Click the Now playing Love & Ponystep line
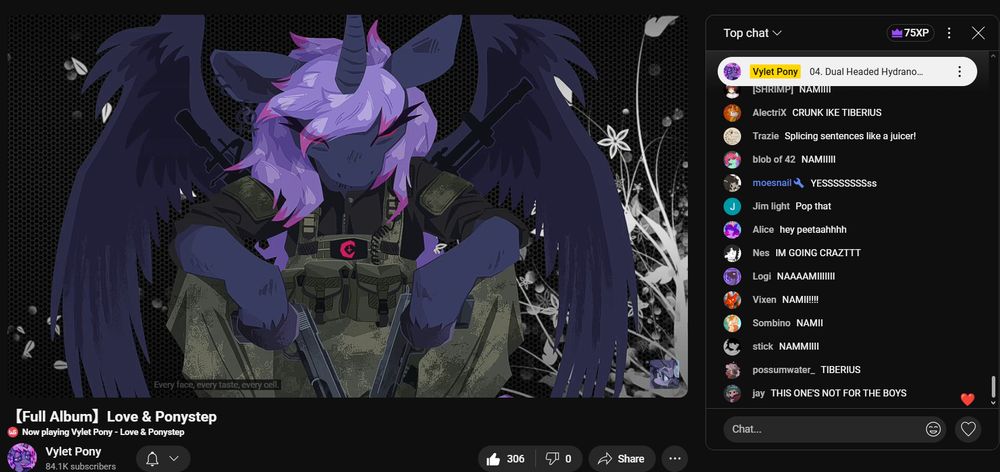Screen dimensions: 1000x472 [x=103, y=432]
